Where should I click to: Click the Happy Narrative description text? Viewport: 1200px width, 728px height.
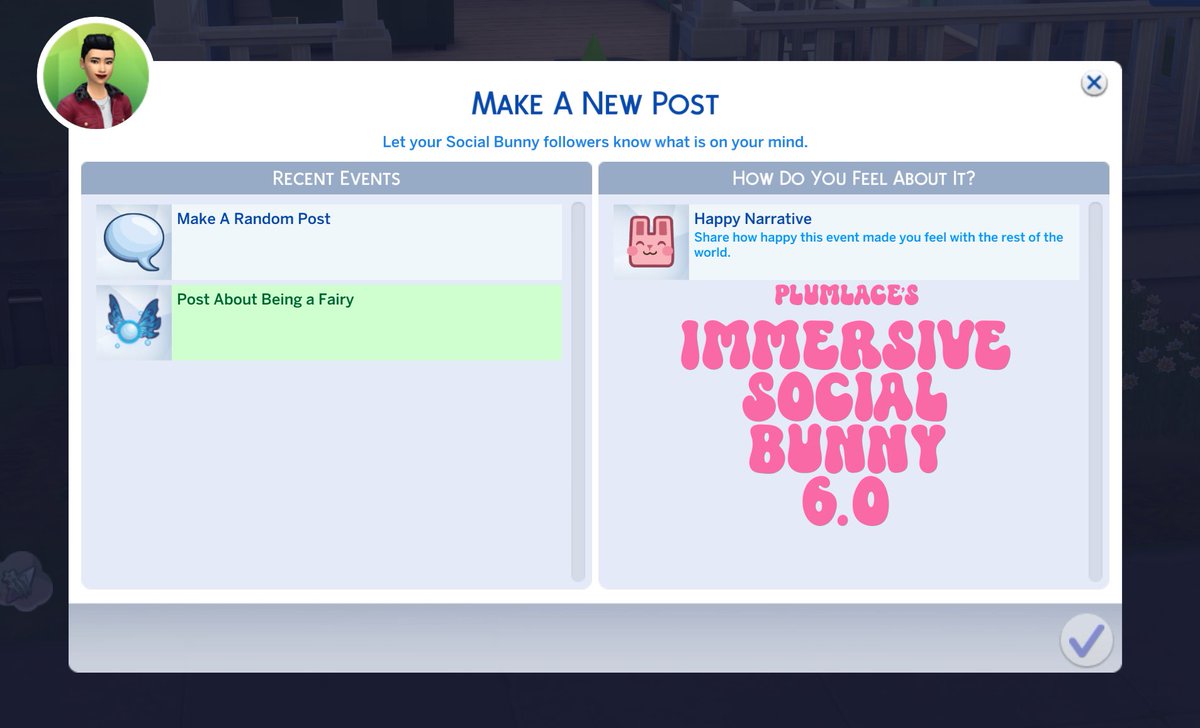pos(878,245)
